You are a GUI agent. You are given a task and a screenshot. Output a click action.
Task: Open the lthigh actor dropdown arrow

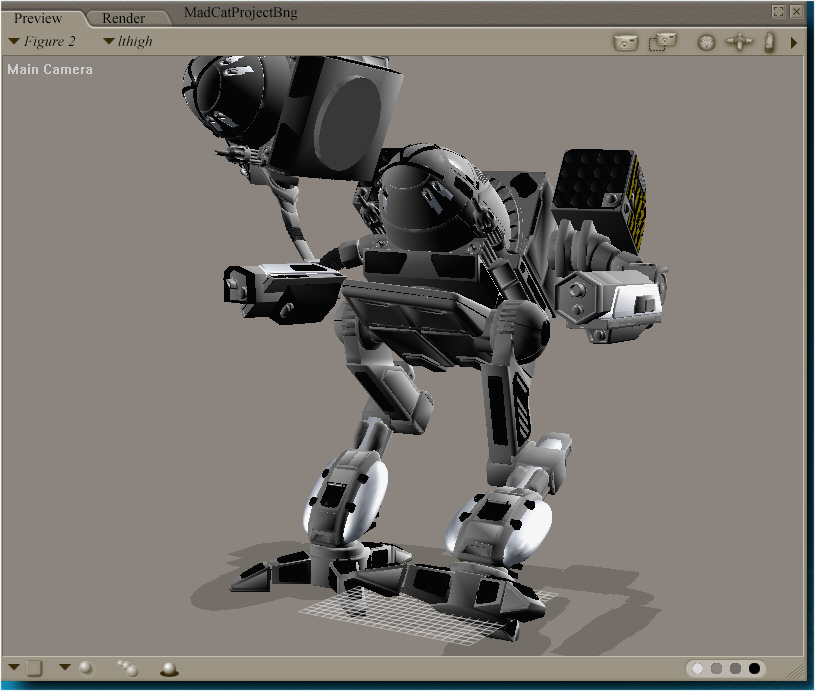[109, 41]
